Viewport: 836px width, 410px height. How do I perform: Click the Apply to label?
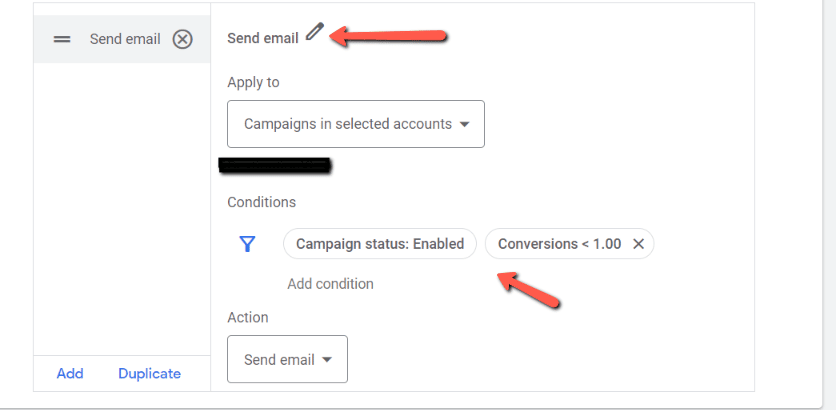pos(253,82)
